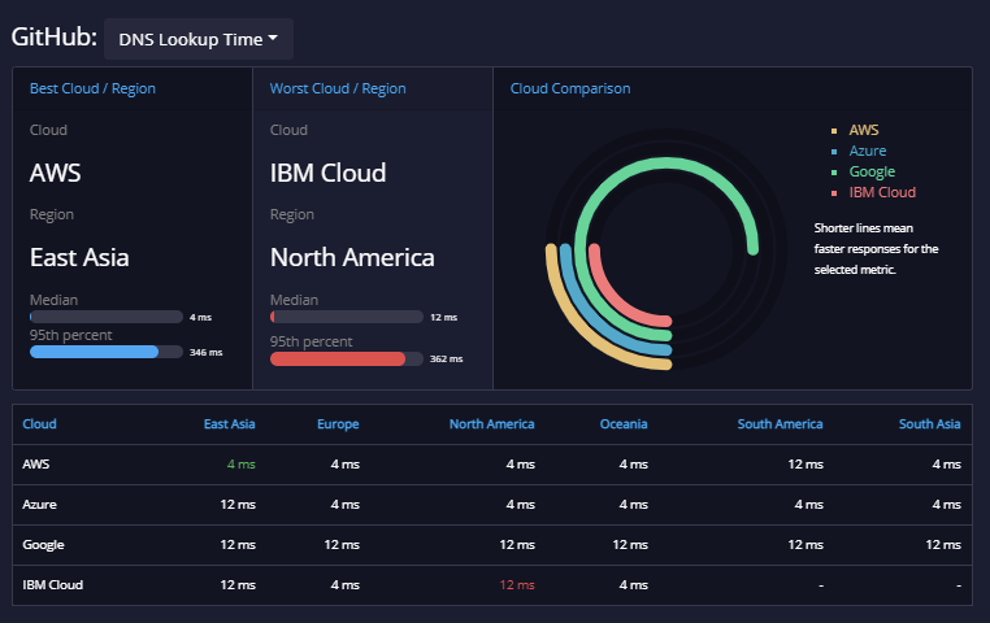Sort the table by the South Asia column

point(929,424)
